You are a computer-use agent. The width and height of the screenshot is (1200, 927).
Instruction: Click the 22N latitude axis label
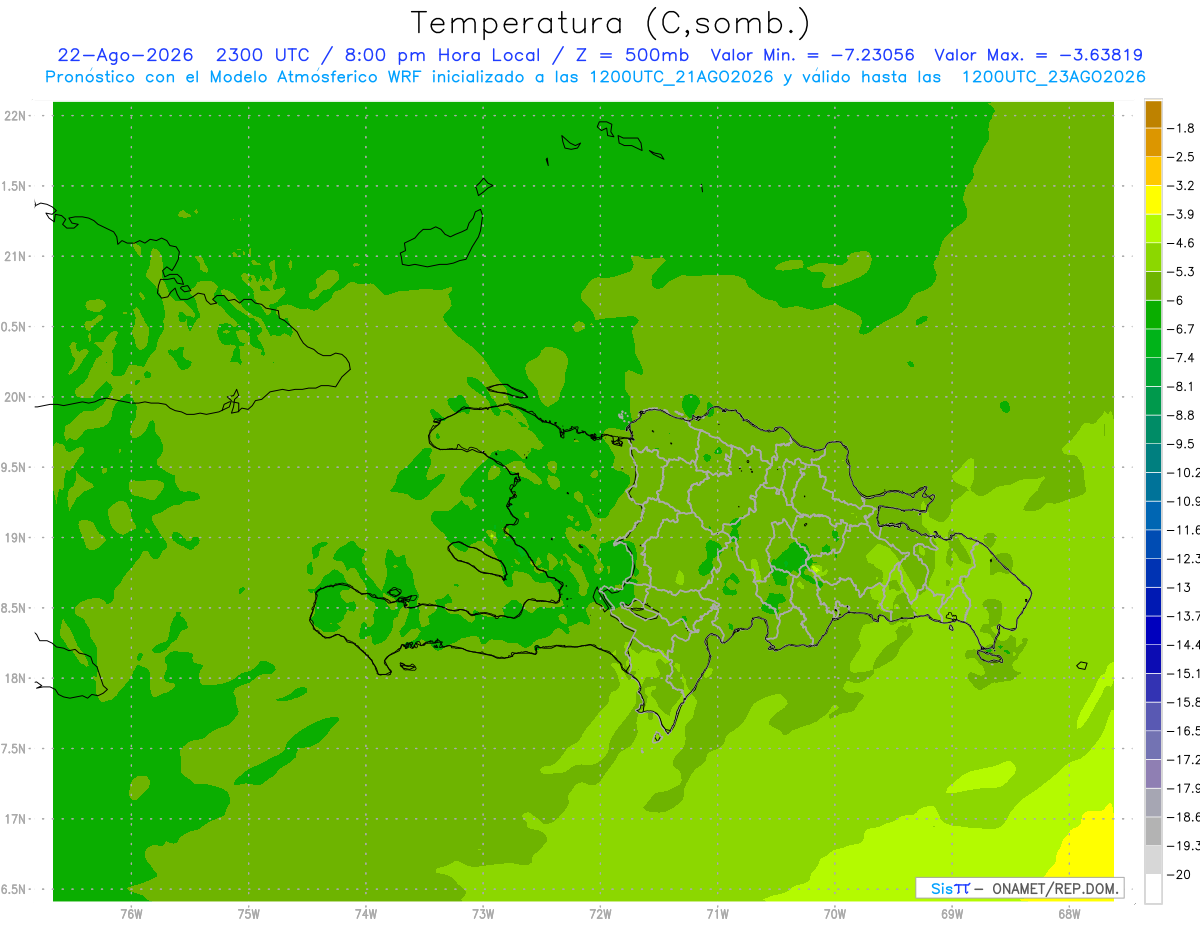click(16, 116)
